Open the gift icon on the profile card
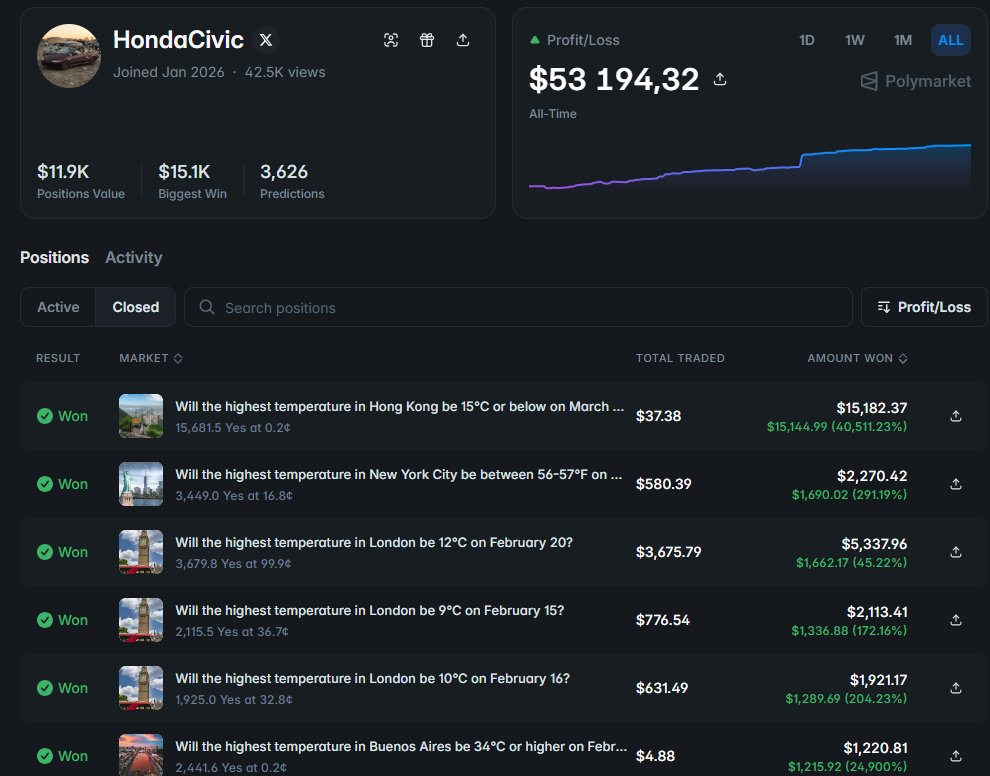 coord(426,40)
